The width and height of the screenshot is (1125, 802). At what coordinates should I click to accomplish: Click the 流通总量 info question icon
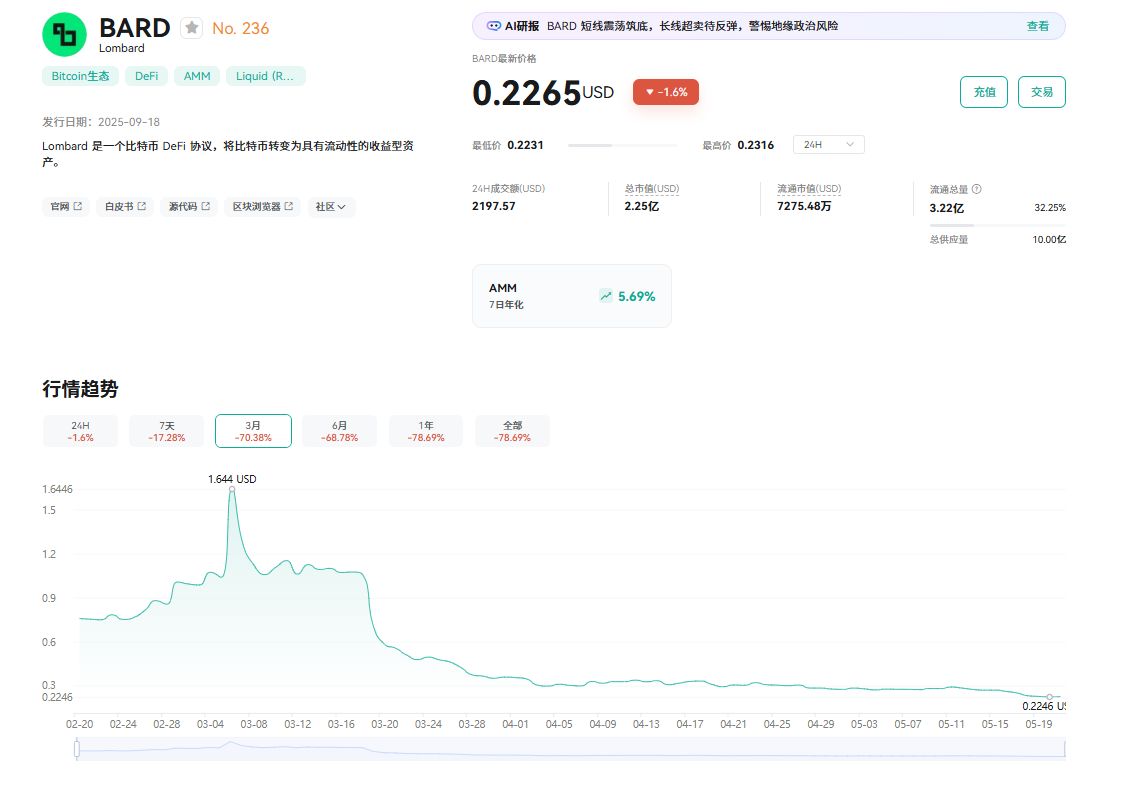tap(976, 189)
